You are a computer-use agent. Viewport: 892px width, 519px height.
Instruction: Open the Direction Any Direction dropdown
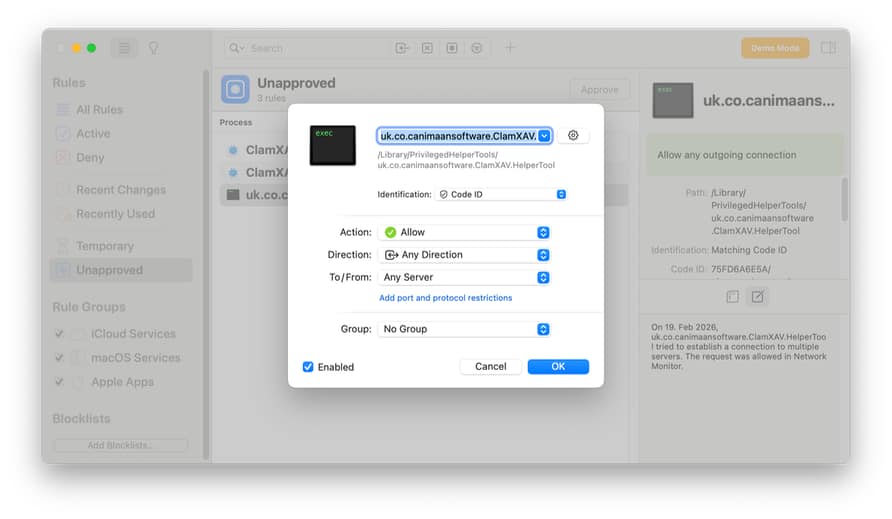click(x=464, y=255)
